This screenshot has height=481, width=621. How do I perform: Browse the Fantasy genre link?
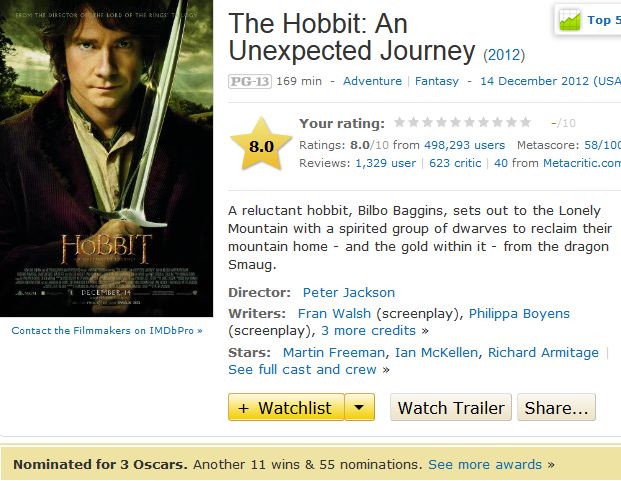pos(437,81)
